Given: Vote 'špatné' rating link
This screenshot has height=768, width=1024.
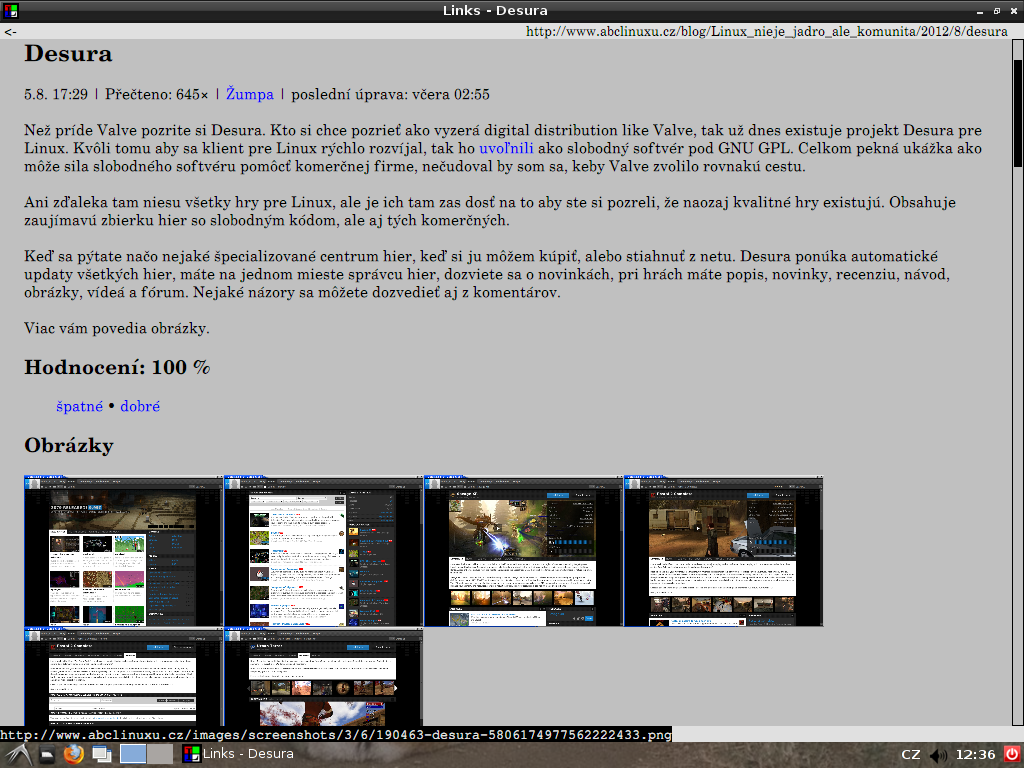Looking at the screenshot, I should (x=80, y=406).
